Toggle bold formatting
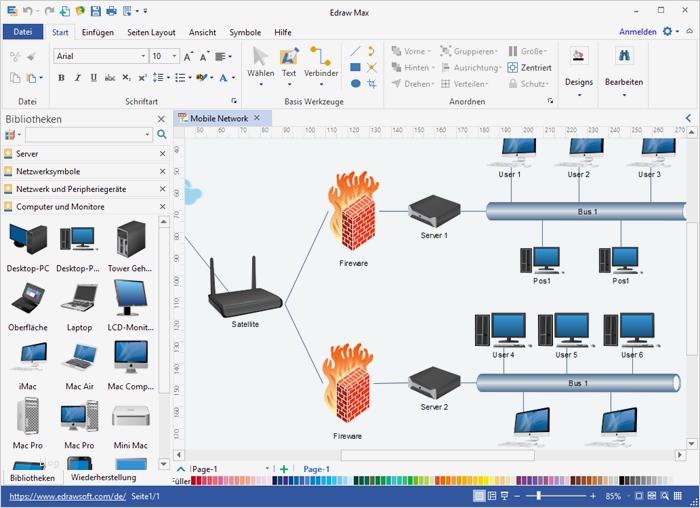This screenshot has height=508, width=700. pos(61,77)
